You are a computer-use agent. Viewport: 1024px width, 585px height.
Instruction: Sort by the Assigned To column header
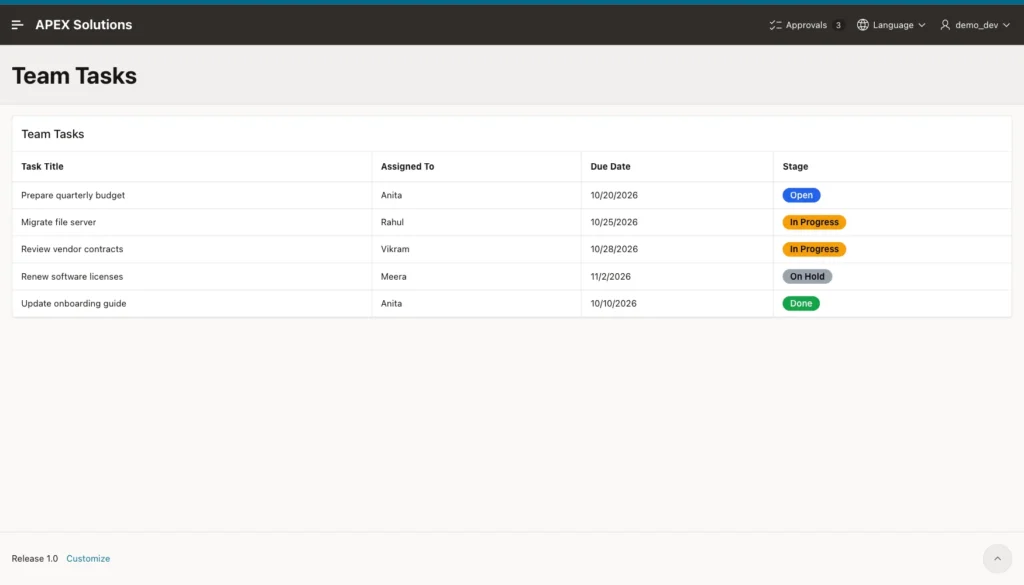pos(408,166)
